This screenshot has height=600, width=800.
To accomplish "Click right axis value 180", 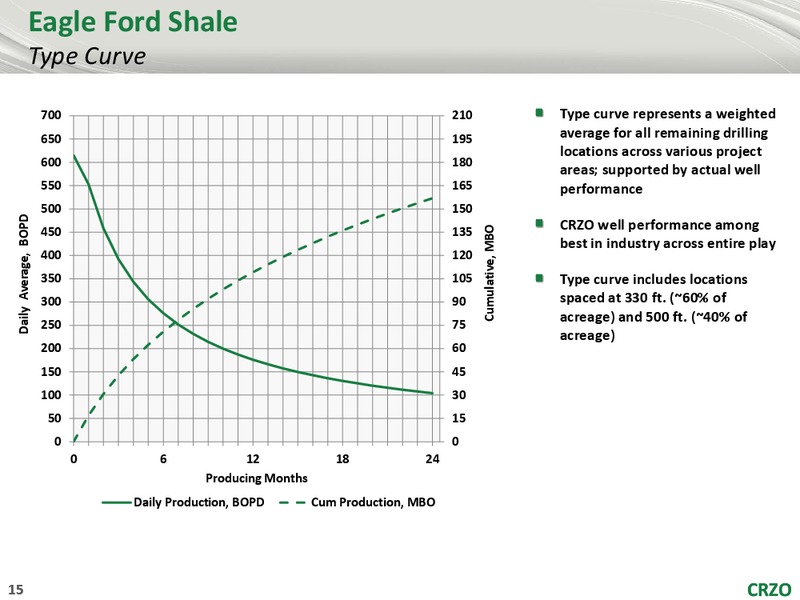I will pos(462,162).
